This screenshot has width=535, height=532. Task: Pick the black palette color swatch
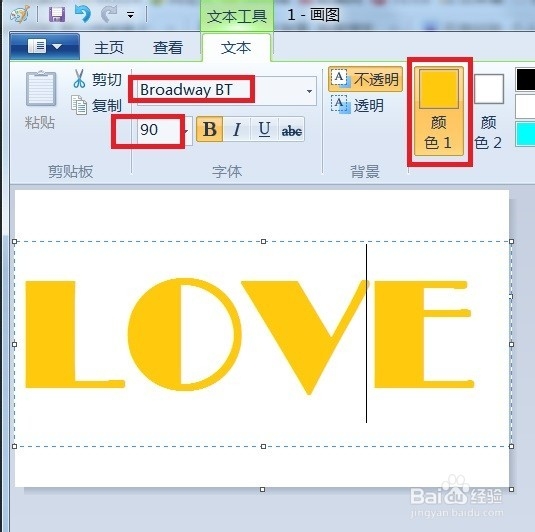(526, 80)
